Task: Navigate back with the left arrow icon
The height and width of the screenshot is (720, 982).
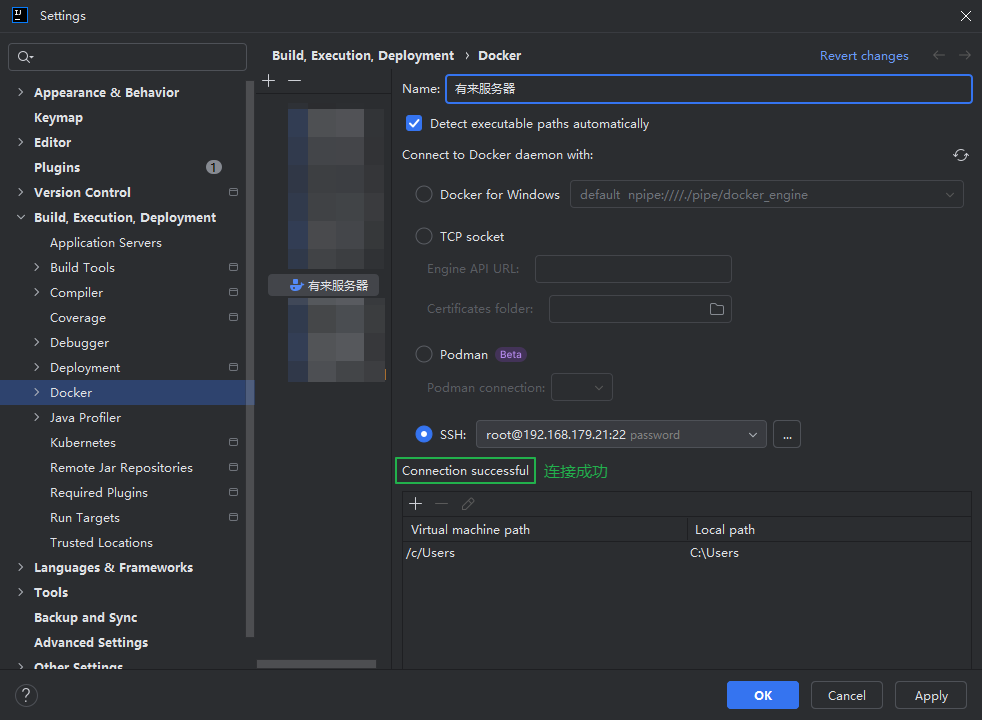Action: click(938, 56)
